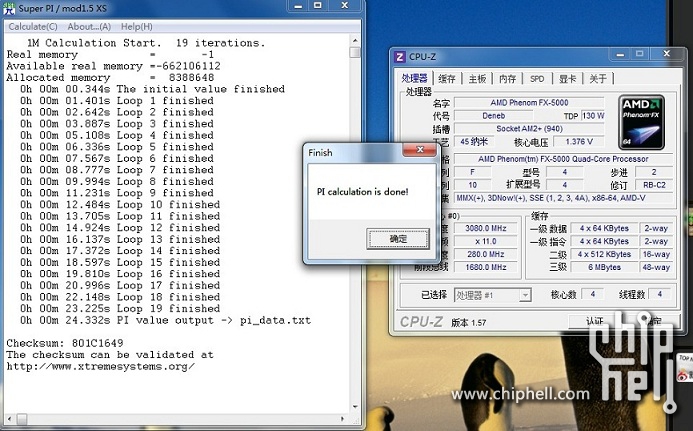Click the Super PI horizontal scrollbar right arrow
The height and width of the screenshot is (431, 693).
point(343,418)
